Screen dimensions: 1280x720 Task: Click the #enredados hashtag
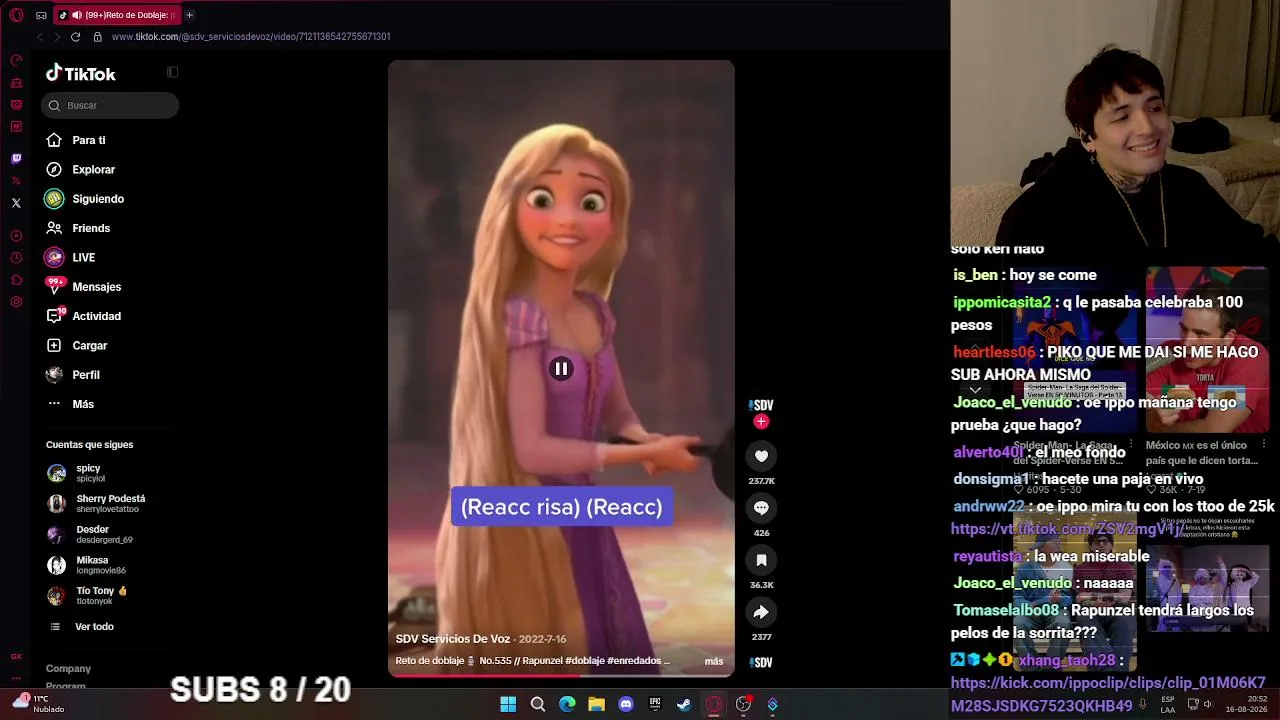point(634,661)
